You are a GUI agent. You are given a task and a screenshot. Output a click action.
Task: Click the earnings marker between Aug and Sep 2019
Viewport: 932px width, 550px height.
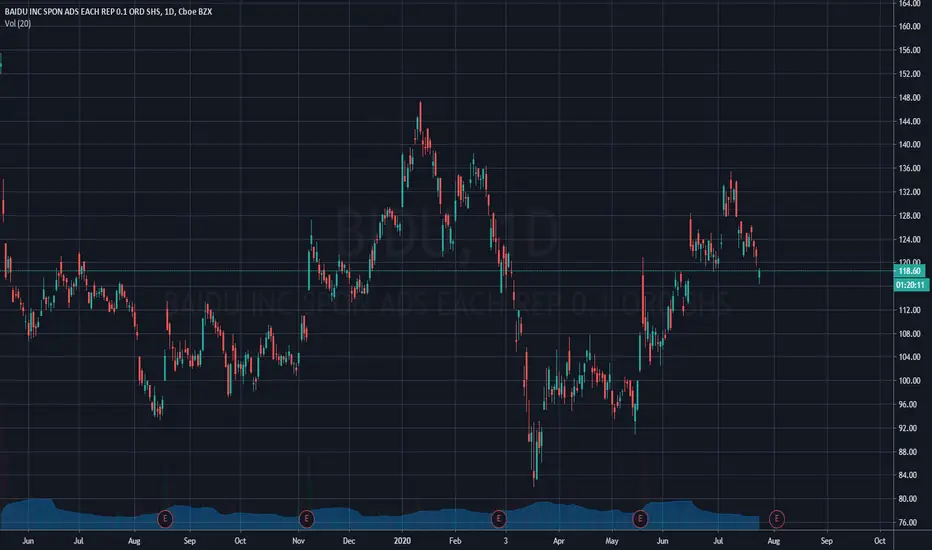click(165, 519)
